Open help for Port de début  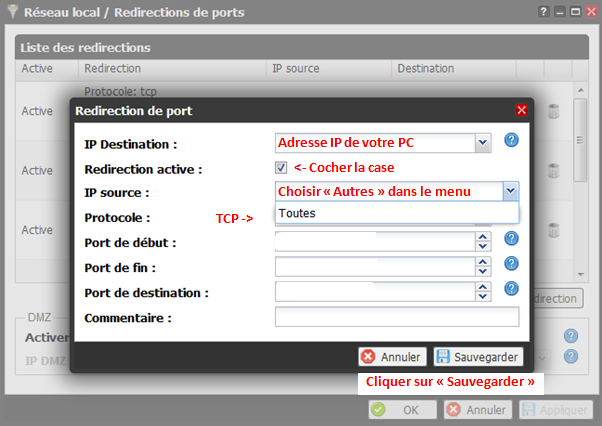(511, 238)
